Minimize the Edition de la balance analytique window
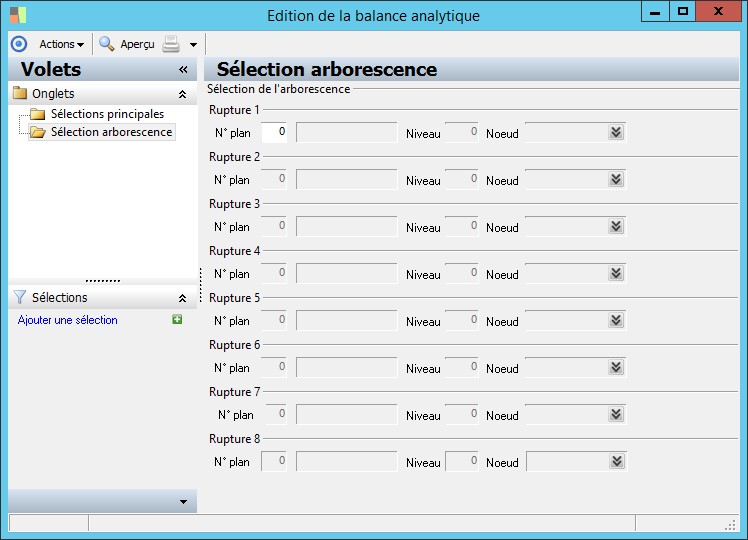Screen dimensions: 748x540 pyautogui.click(x=655, y=11)
